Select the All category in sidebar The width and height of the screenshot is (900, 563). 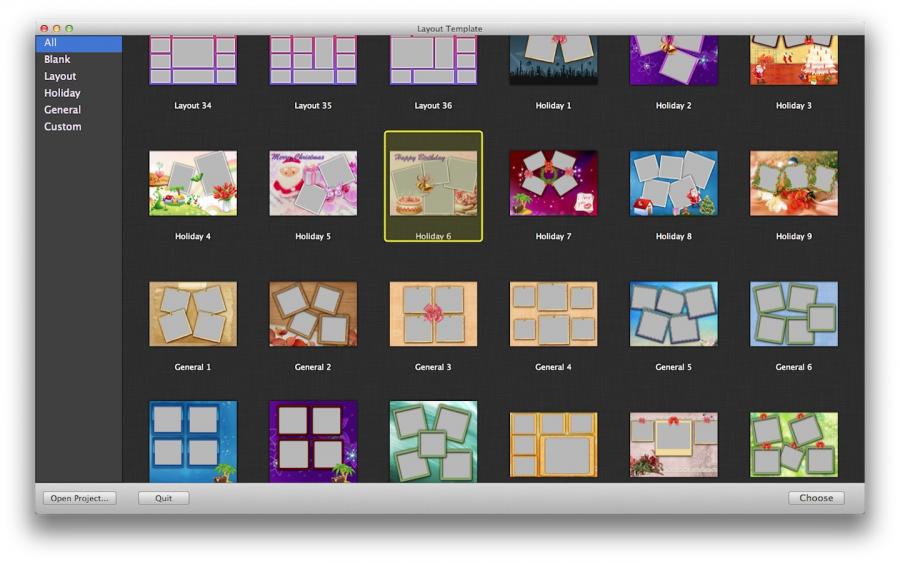79,42
